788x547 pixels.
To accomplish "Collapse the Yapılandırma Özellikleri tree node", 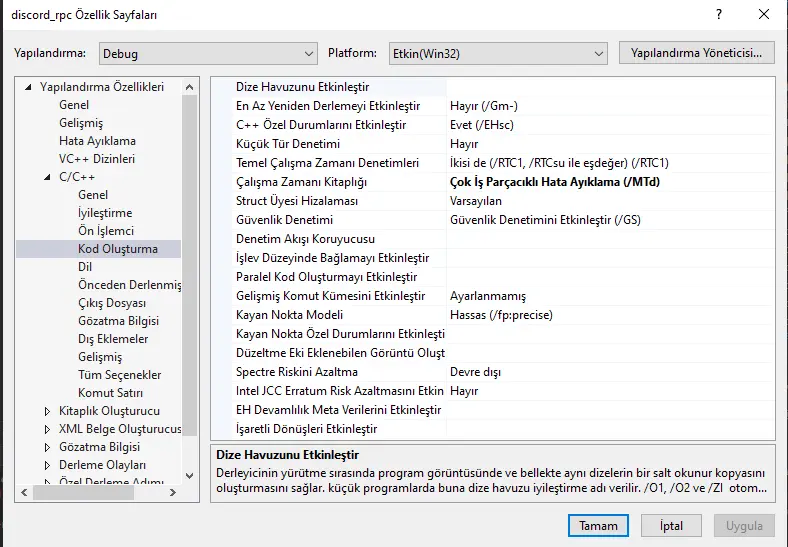I will tap(28, 87).
